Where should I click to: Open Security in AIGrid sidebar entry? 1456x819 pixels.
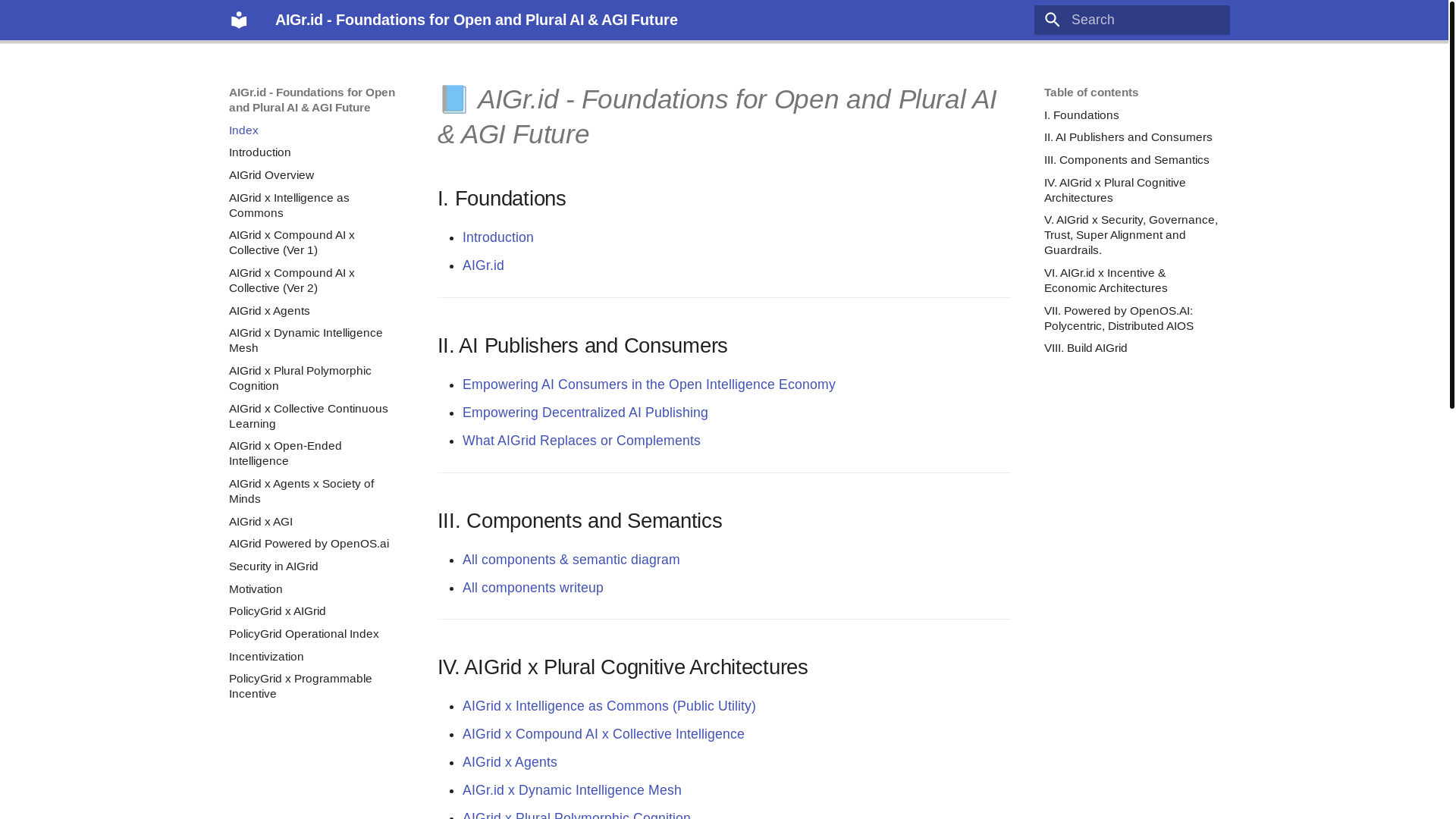click(274, 566)
